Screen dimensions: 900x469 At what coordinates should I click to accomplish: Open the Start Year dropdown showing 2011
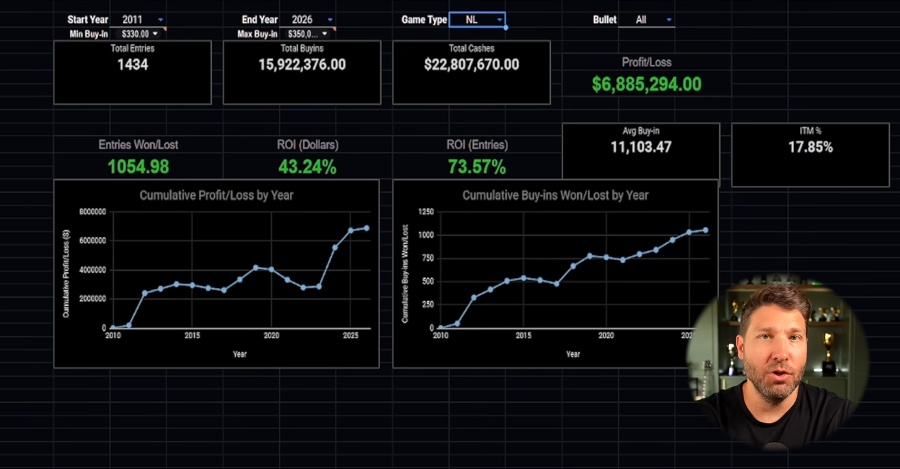tap(137, 20)
